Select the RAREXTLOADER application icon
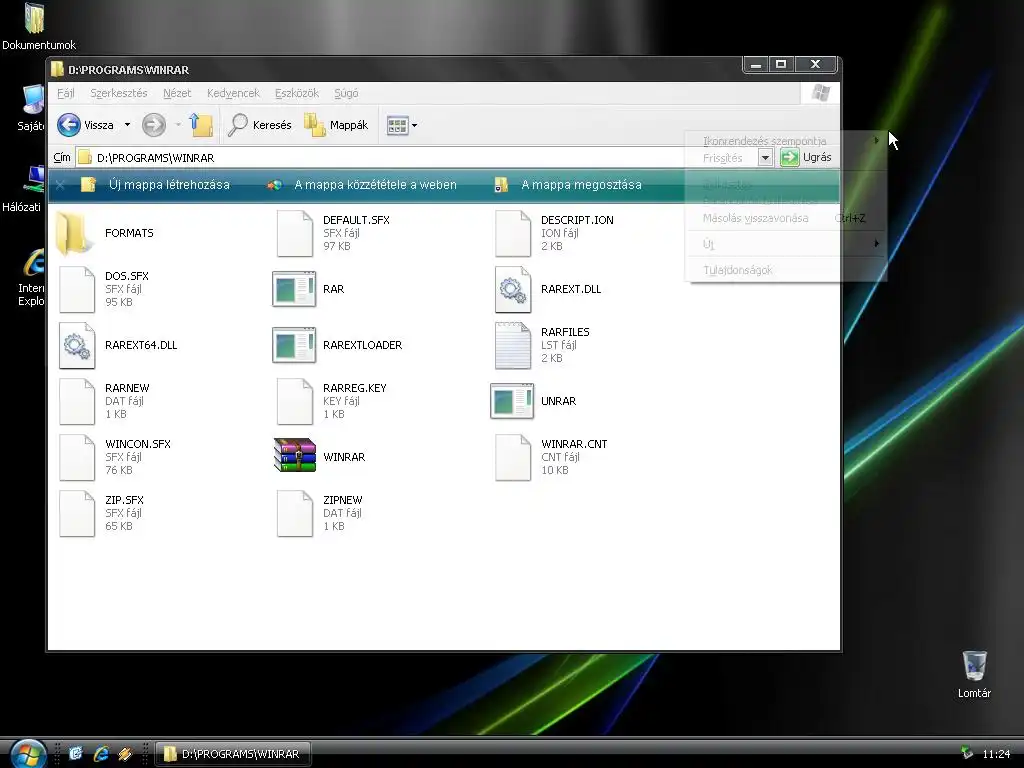Image resolution: width=1024 pixels, height=768 pixels. 294,345
